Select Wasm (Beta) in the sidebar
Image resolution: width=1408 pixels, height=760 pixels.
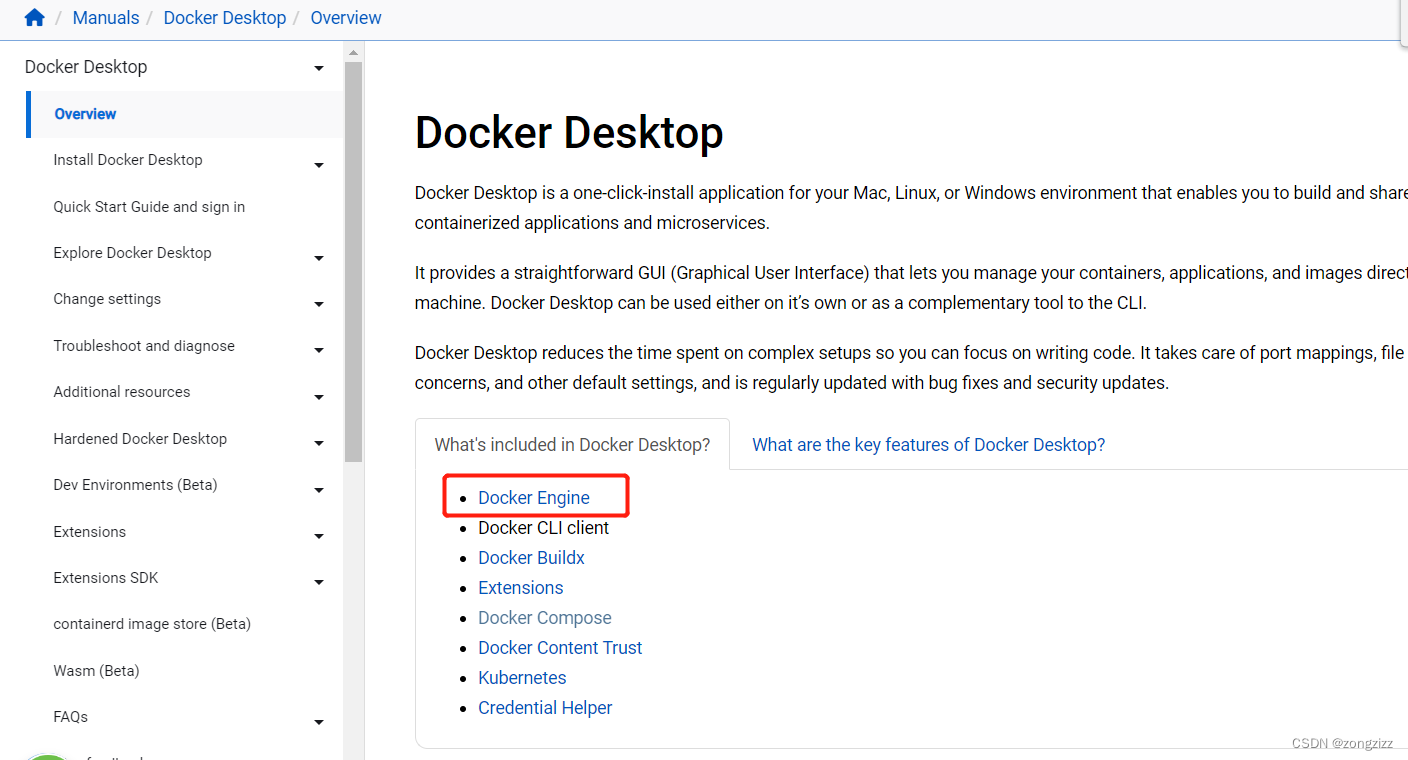point(96,670)
